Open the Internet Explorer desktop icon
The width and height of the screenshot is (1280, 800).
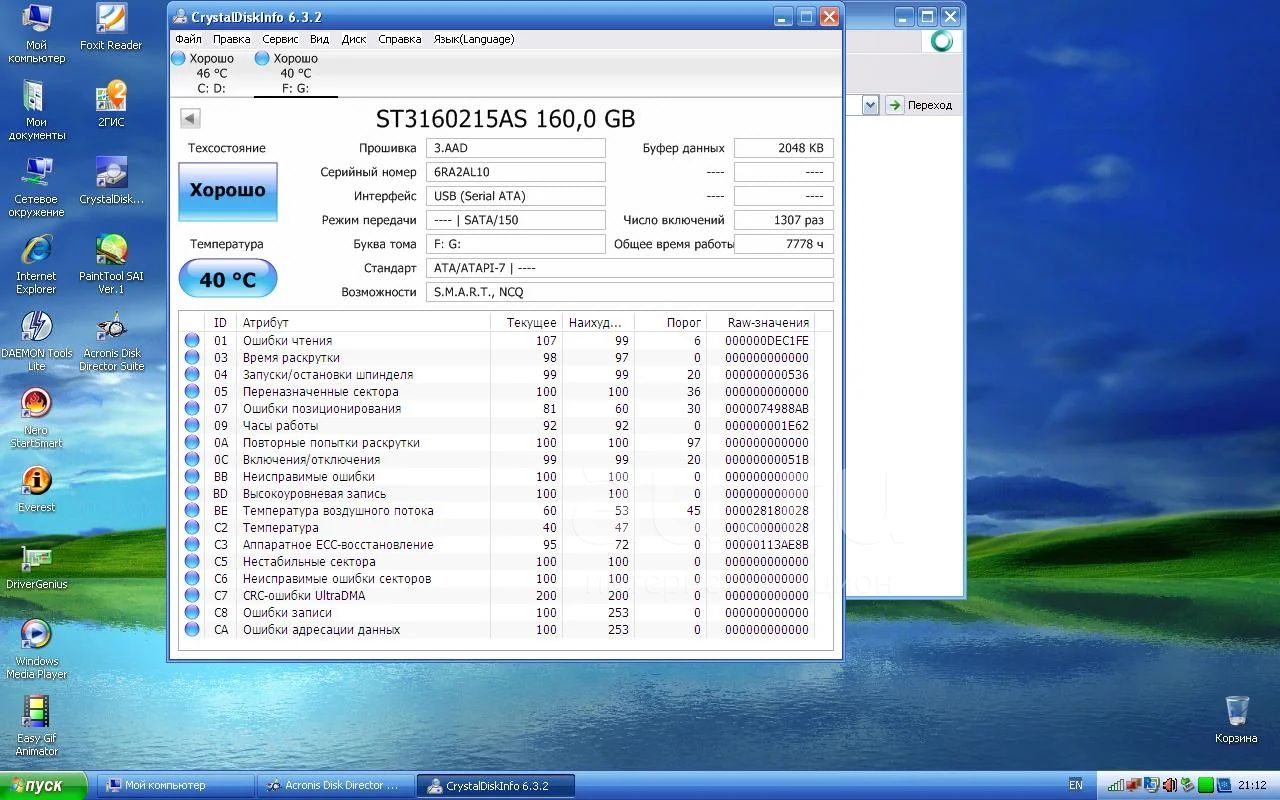coord(37,264)
